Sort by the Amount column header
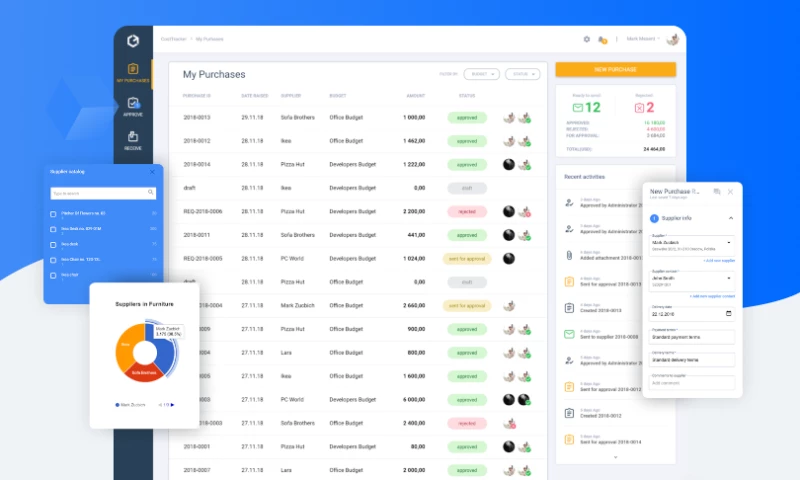This screenshot has width=800, height=480. [415, 96]
